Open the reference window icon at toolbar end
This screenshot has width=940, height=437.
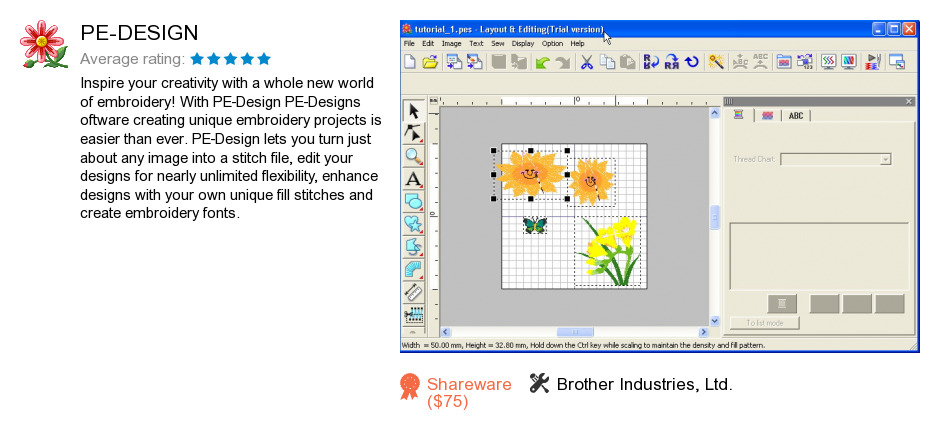pyautogui.click(x=897, y=62)
